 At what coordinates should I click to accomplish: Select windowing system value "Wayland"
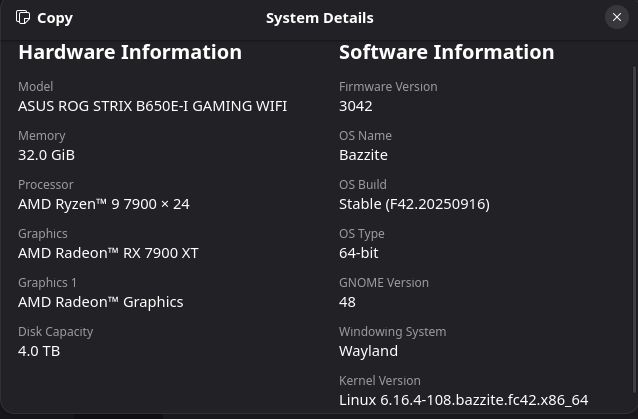[x=368, y=351]
